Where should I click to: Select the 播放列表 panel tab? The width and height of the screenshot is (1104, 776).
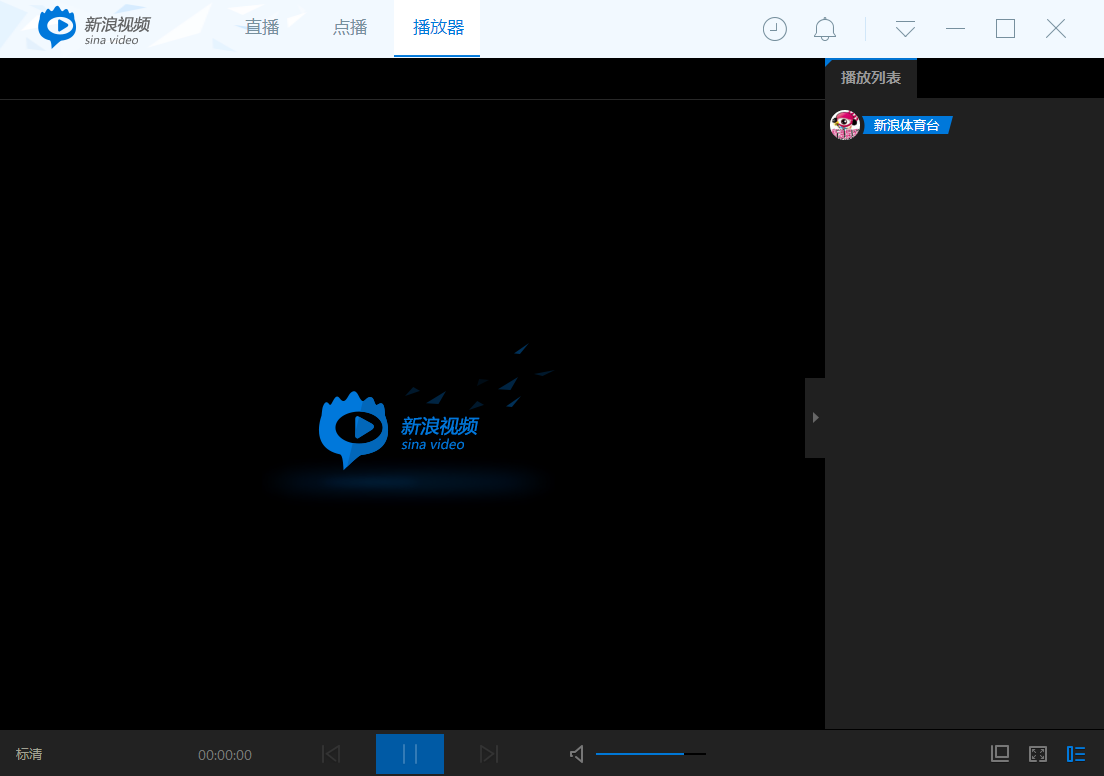tap(871, 78)
